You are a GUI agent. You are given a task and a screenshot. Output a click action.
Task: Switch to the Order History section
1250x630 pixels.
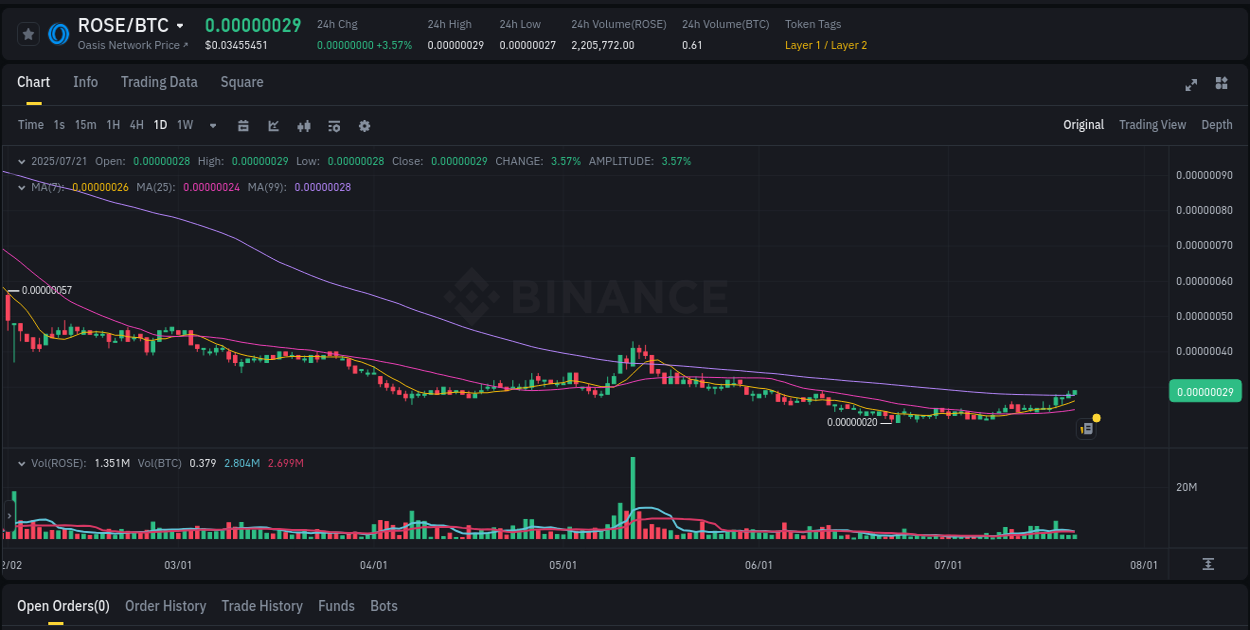click(165, 606)
